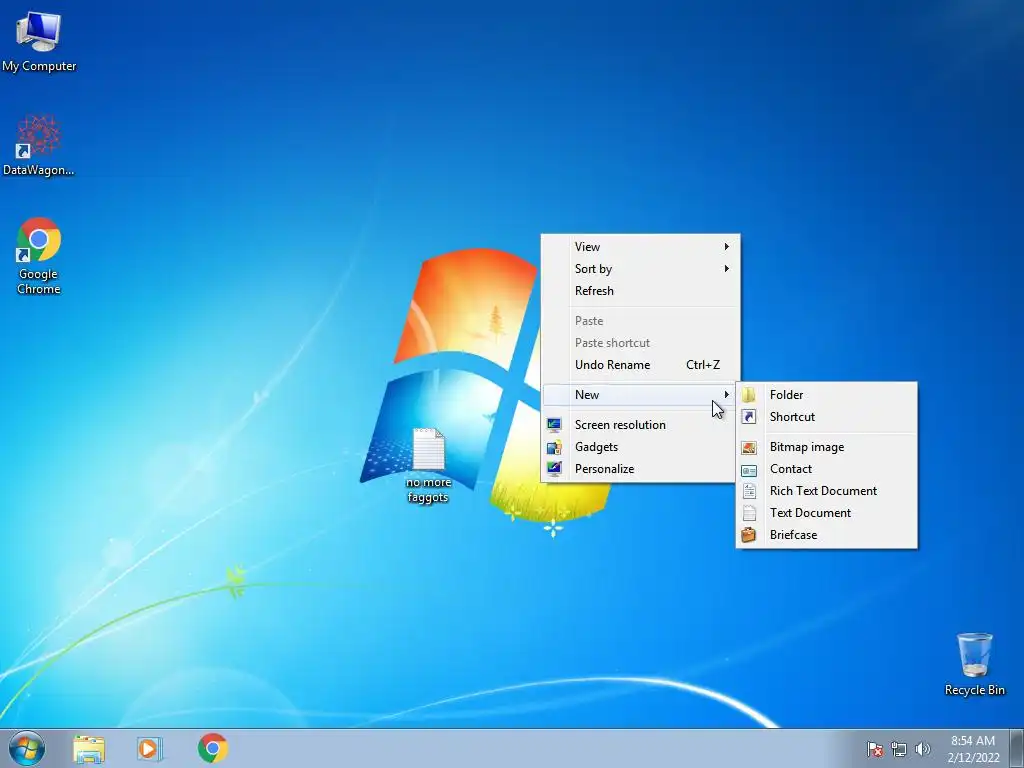This screenshot has width=1024, height=768.
Task: Choose Refresh from the context menu
Action: 641,291
